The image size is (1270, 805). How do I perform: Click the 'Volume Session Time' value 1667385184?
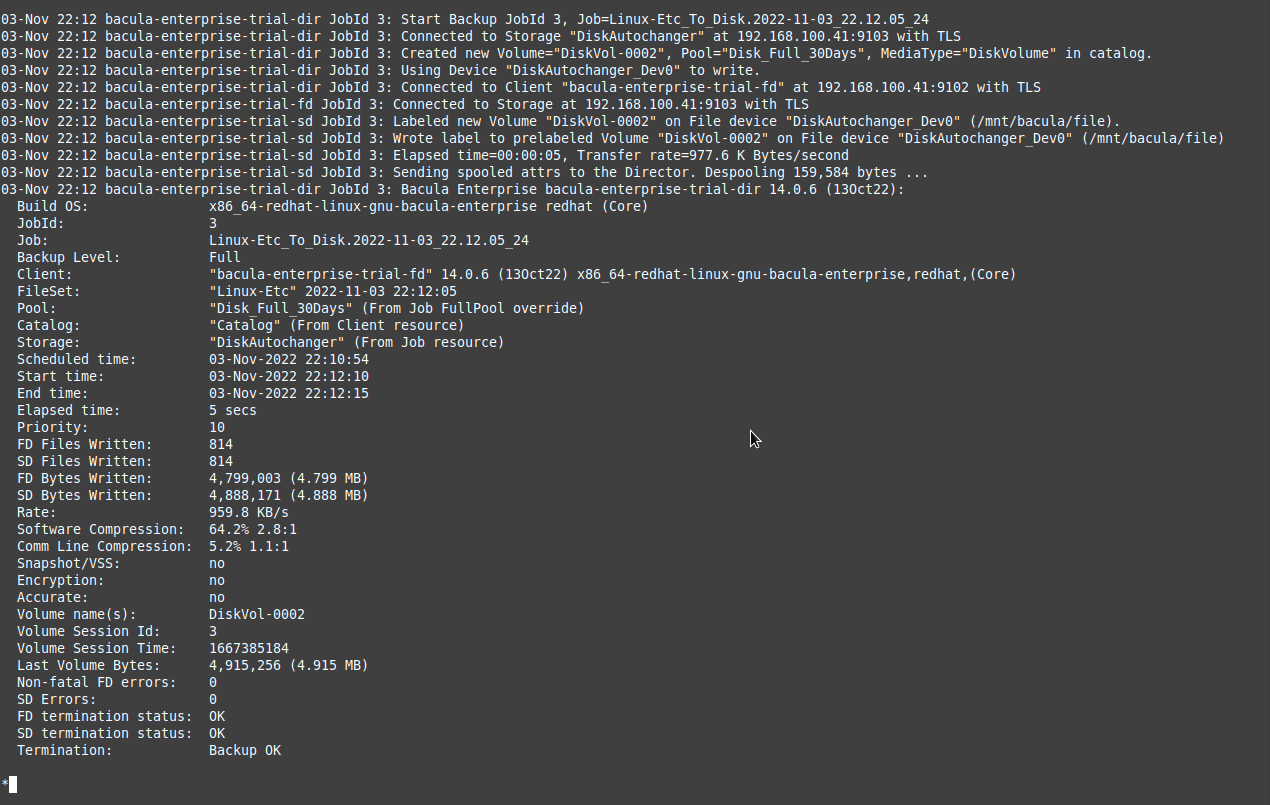(x=249, y=648)
